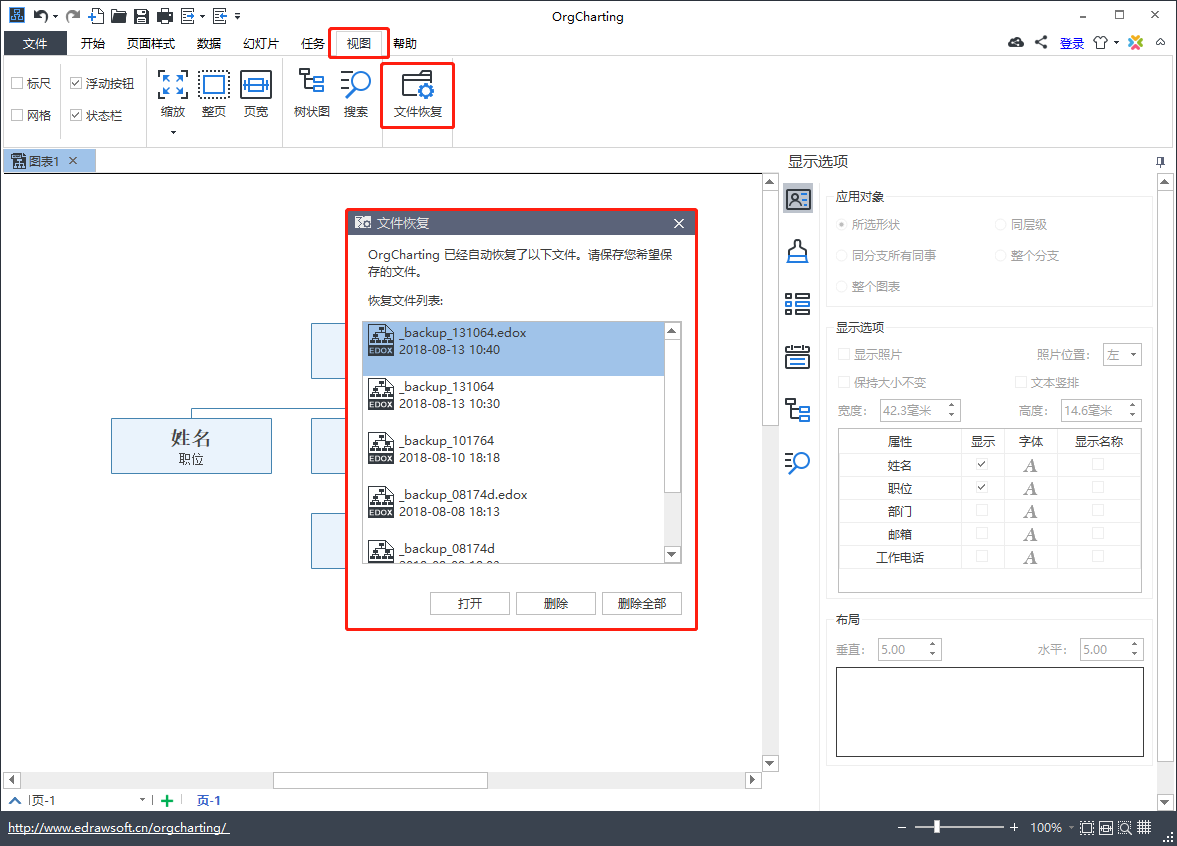This screenshot has height=846, width=1177.
Task: Enable the 网格 grid checkbox
Action: point(17,115)
